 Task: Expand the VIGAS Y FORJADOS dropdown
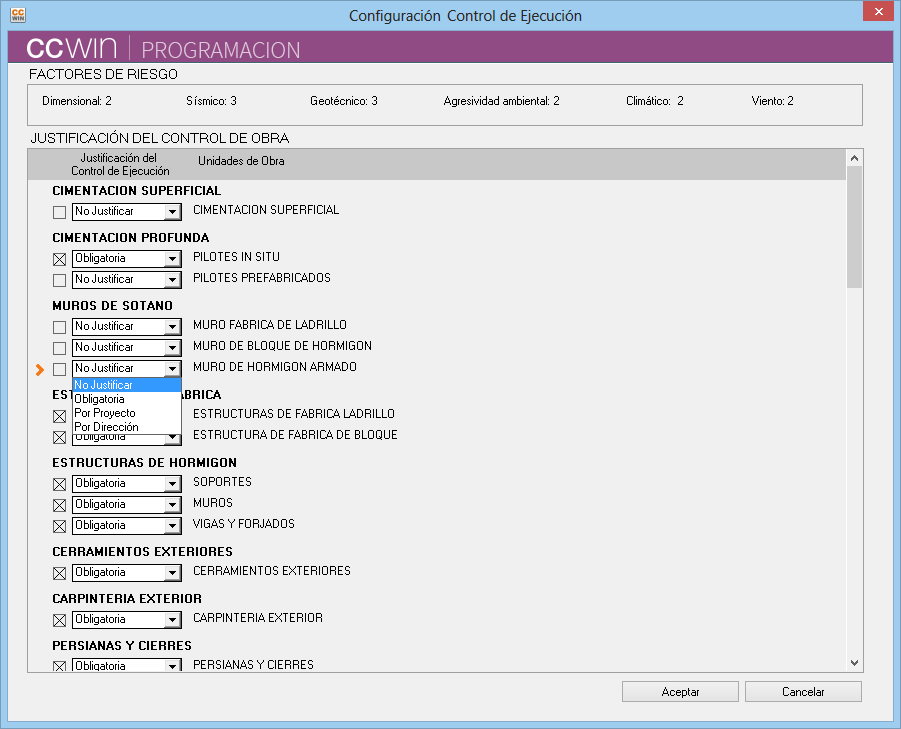click(x=172, y=527)
